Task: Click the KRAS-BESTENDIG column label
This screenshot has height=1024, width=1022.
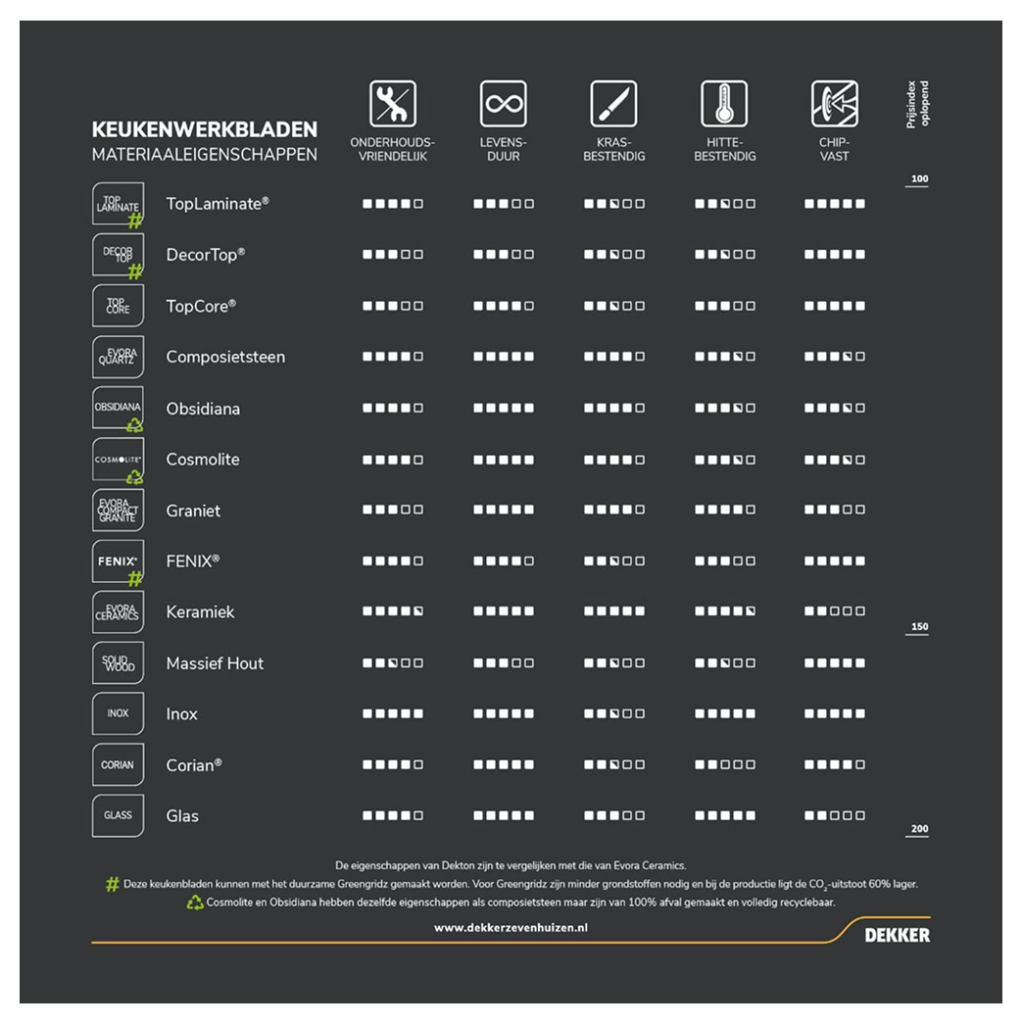Action: 614,150
